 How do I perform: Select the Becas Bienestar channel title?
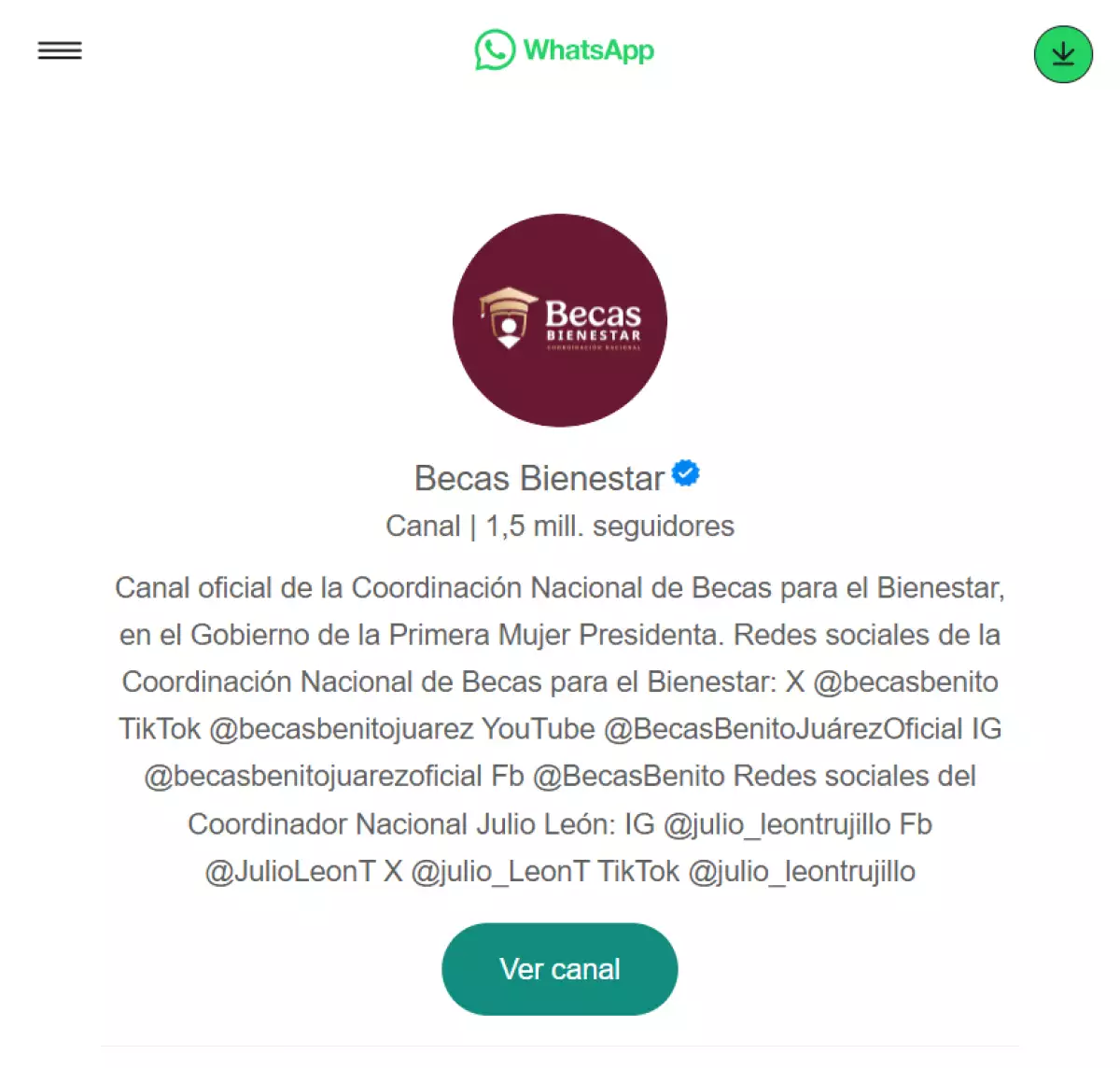click(x=539, y=478)
